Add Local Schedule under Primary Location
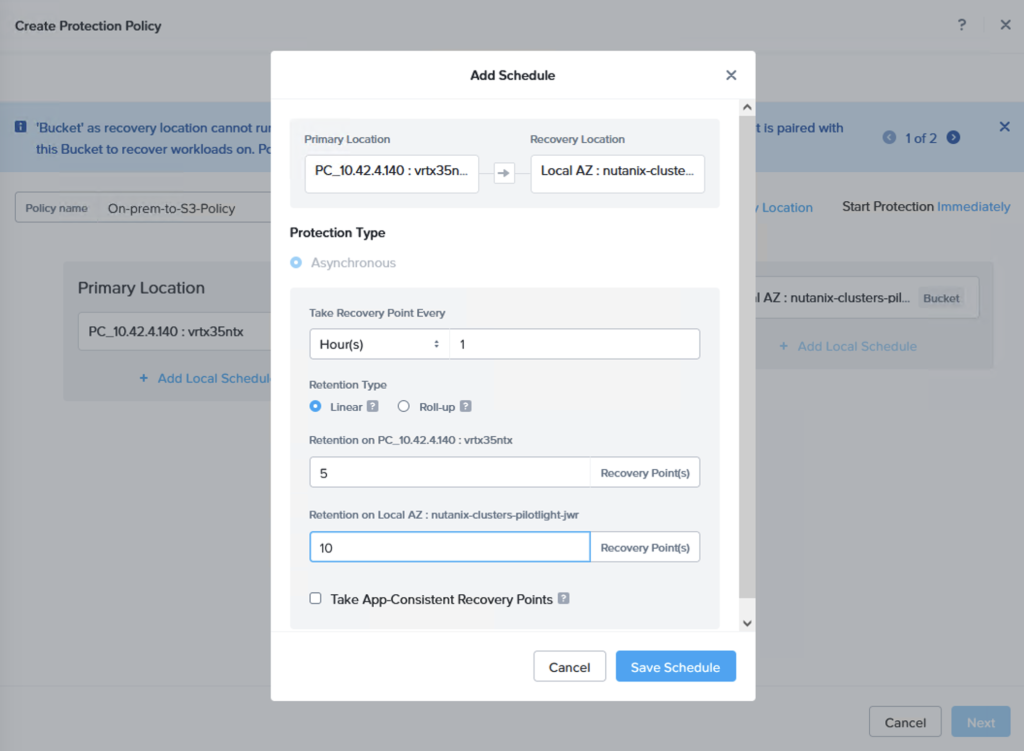The height and width of the screenshot is (751, 1024). [205, 378]
